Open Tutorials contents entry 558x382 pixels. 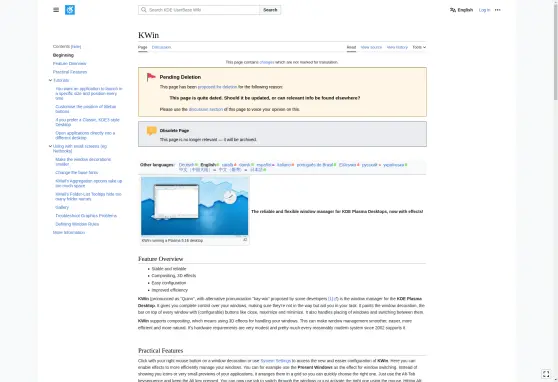(x=61, y=80)
